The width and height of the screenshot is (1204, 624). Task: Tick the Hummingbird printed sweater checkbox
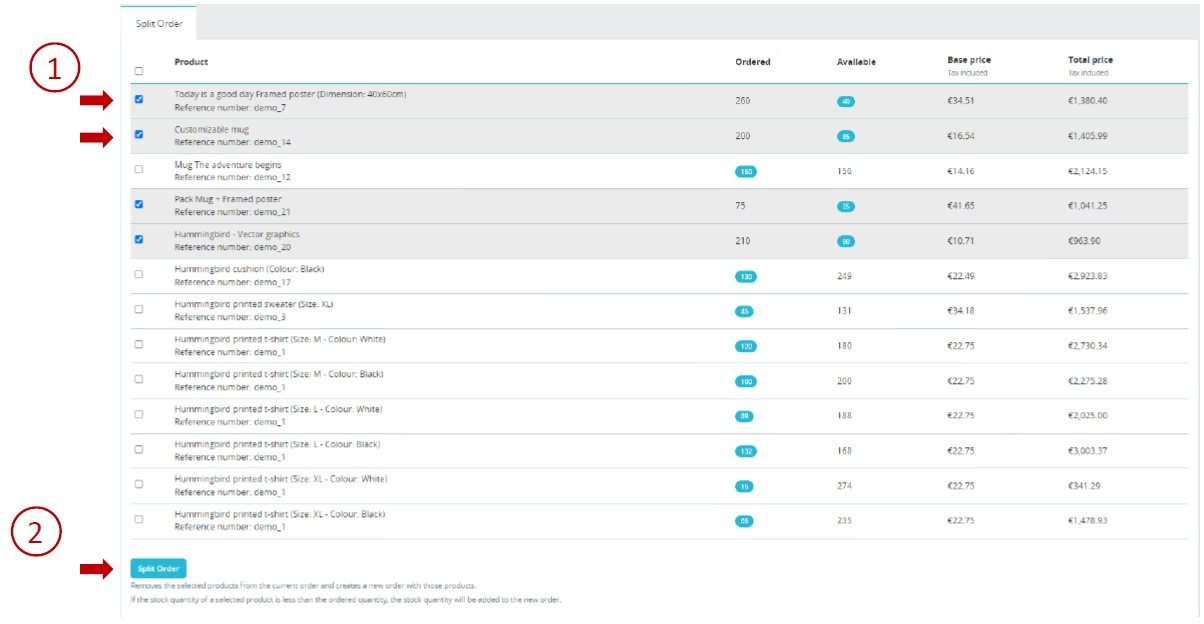[139, 309]
